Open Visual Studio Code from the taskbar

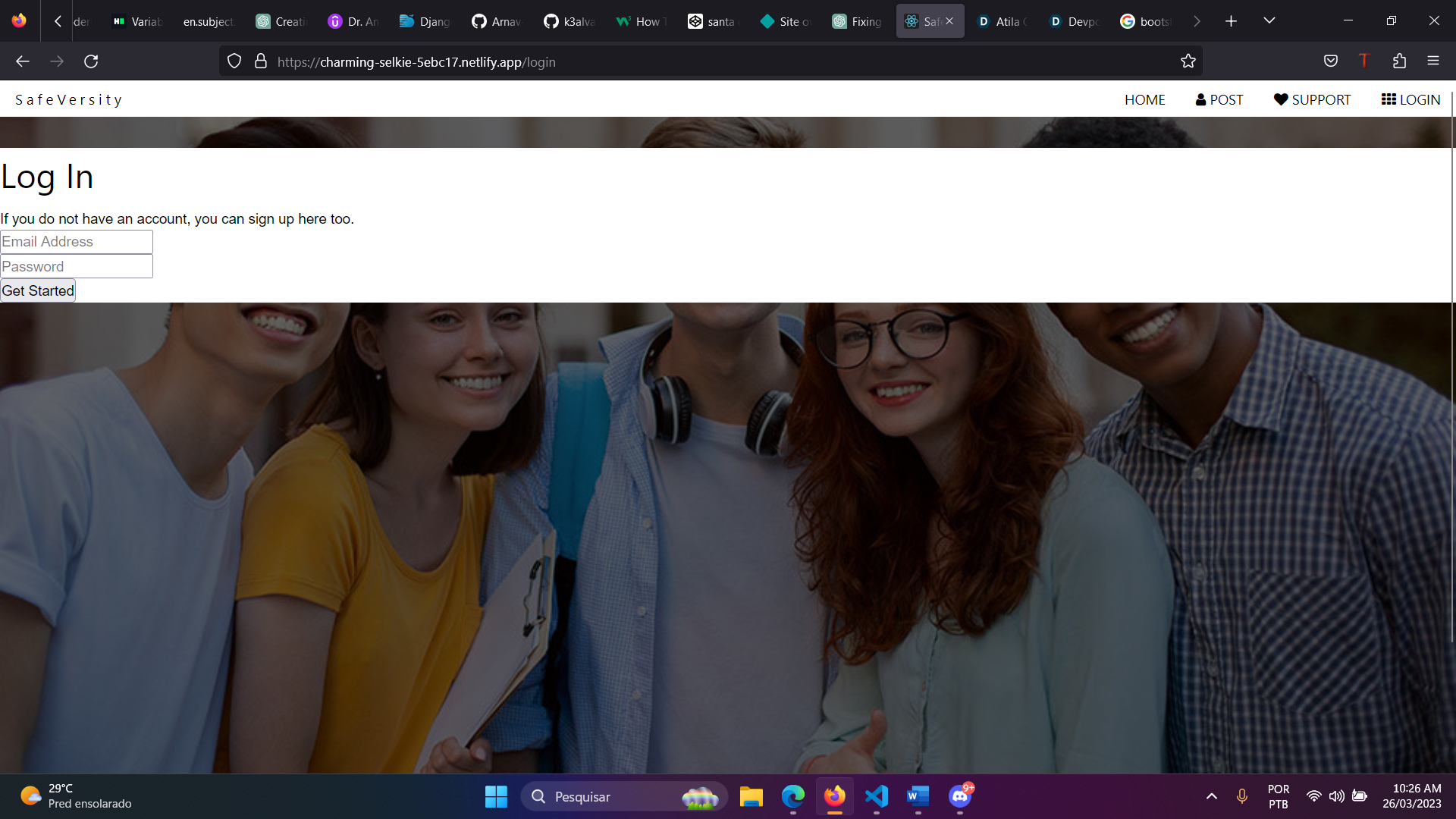876,796
